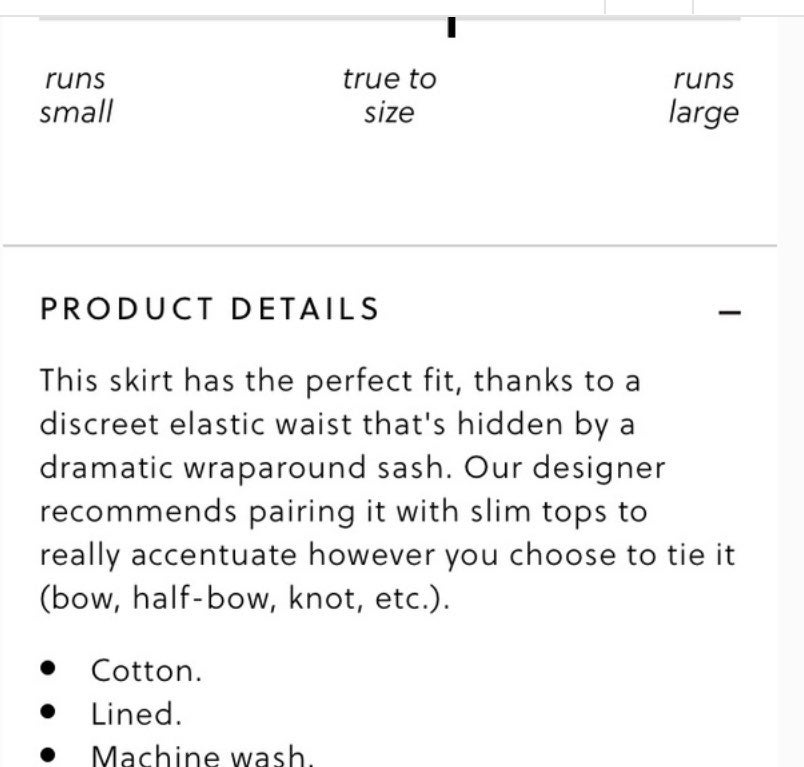
Task: Click the bullet dot beside Machine wash
Action: pyautogui.click(x=48, y=755)
